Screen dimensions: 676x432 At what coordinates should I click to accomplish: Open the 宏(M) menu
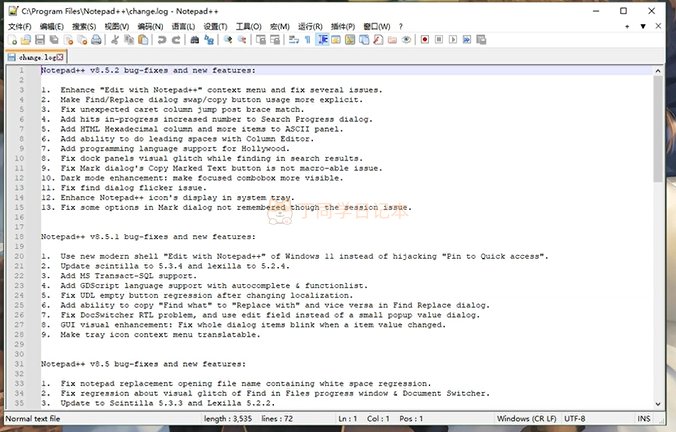[279, 27]
